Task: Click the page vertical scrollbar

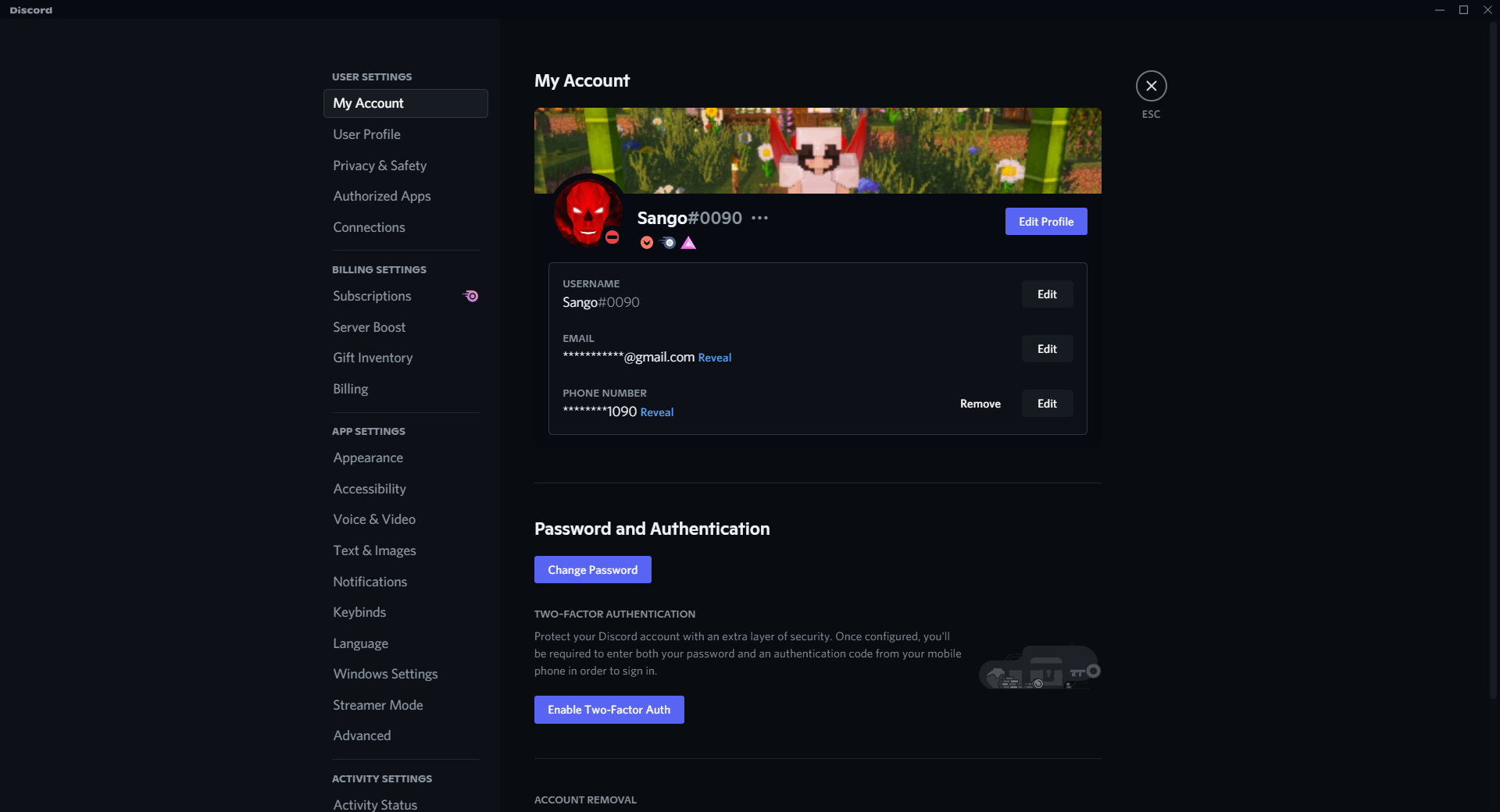Action: [1493, 359]
